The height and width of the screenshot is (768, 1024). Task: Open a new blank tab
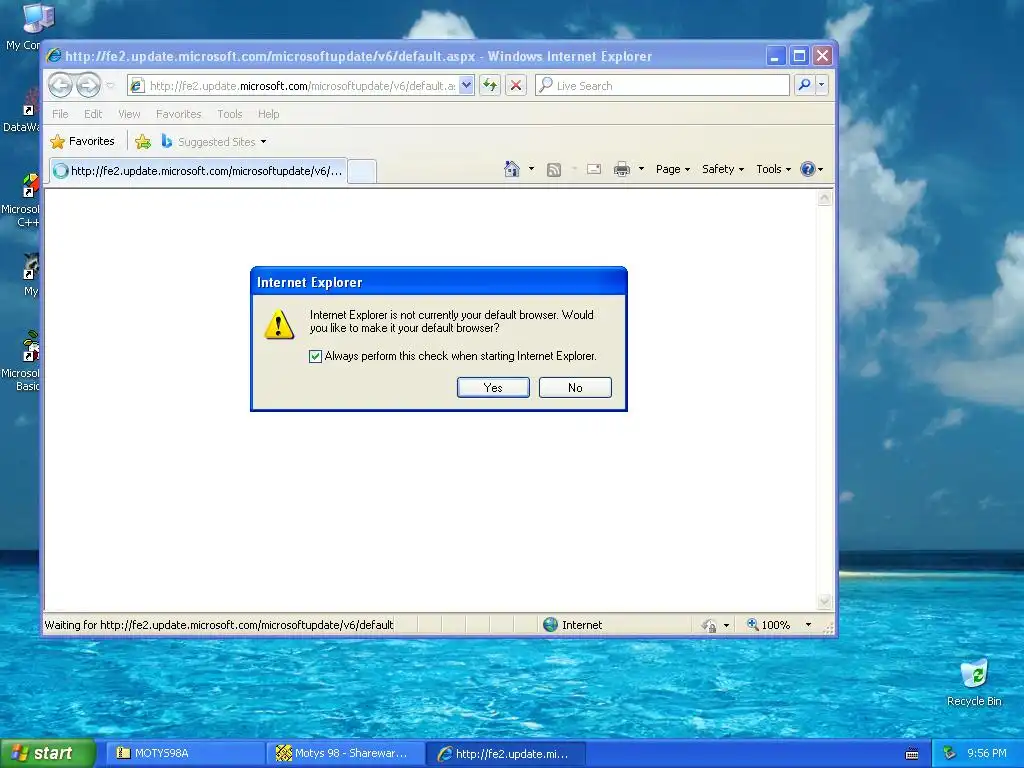(x=361, y=171)
